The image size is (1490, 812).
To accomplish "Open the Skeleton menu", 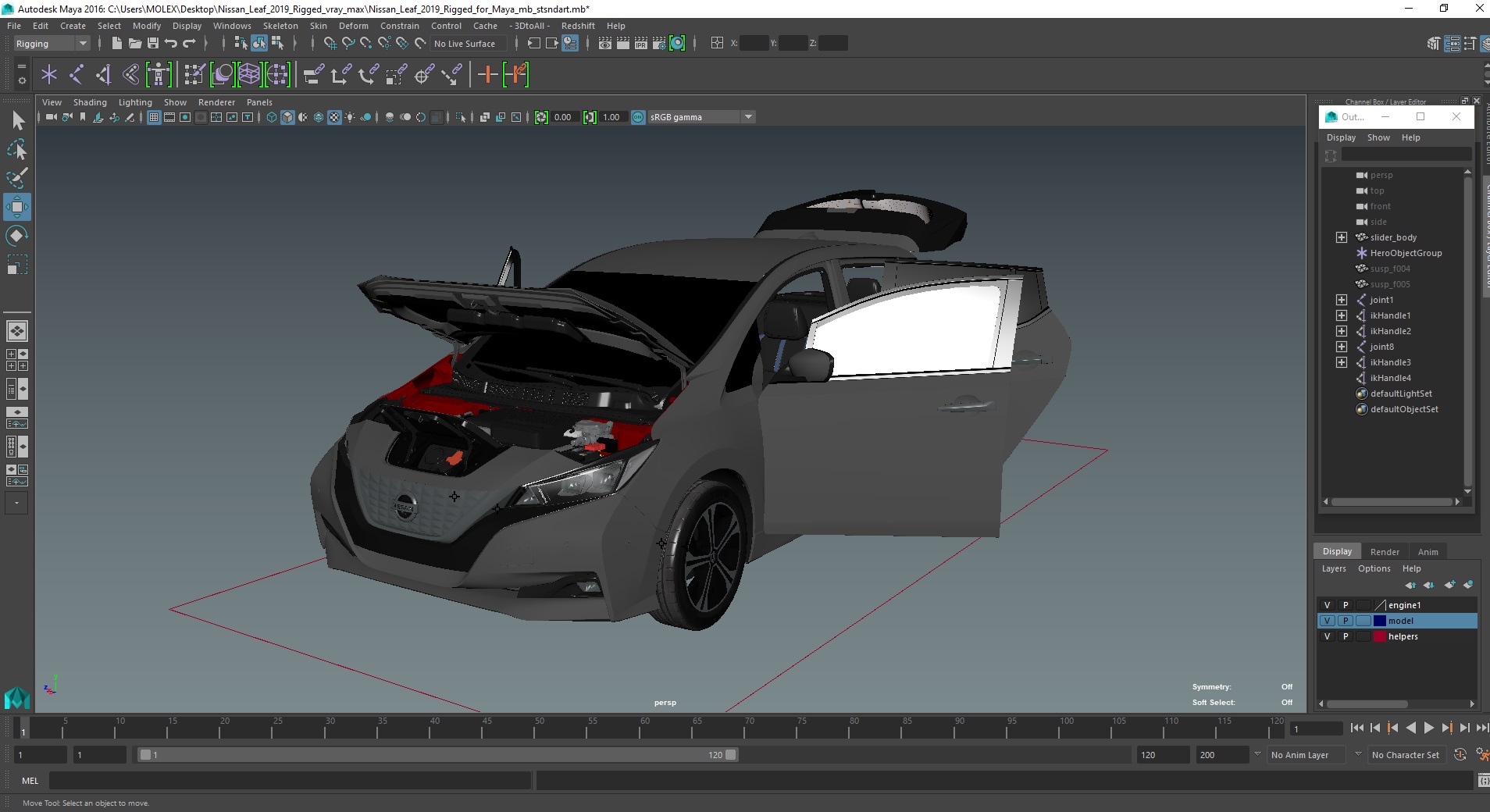I will pyautogui.click(x=280, y=26).
